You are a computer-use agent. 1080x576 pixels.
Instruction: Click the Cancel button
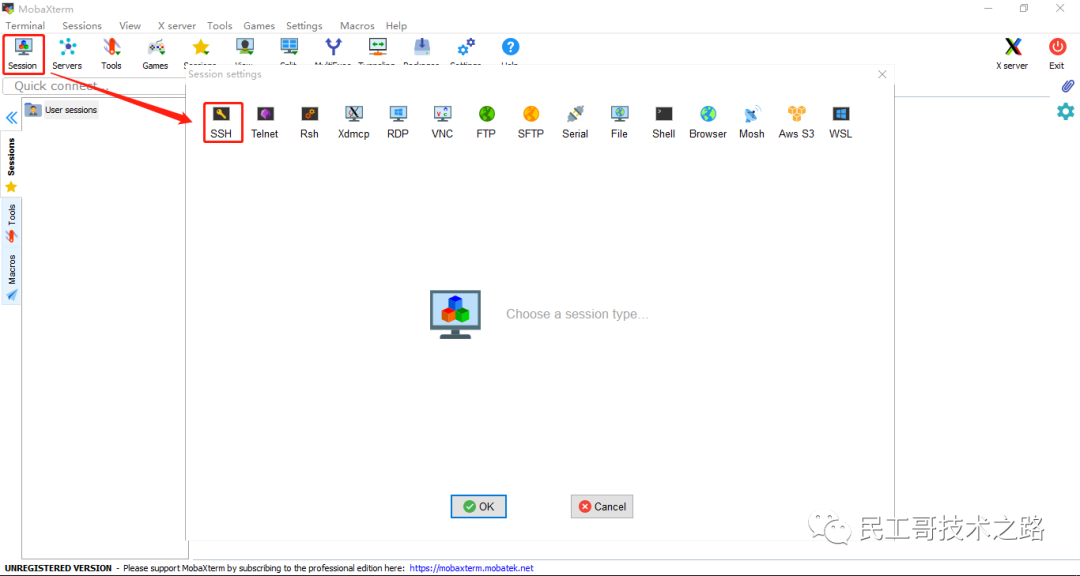coord(602,506)
